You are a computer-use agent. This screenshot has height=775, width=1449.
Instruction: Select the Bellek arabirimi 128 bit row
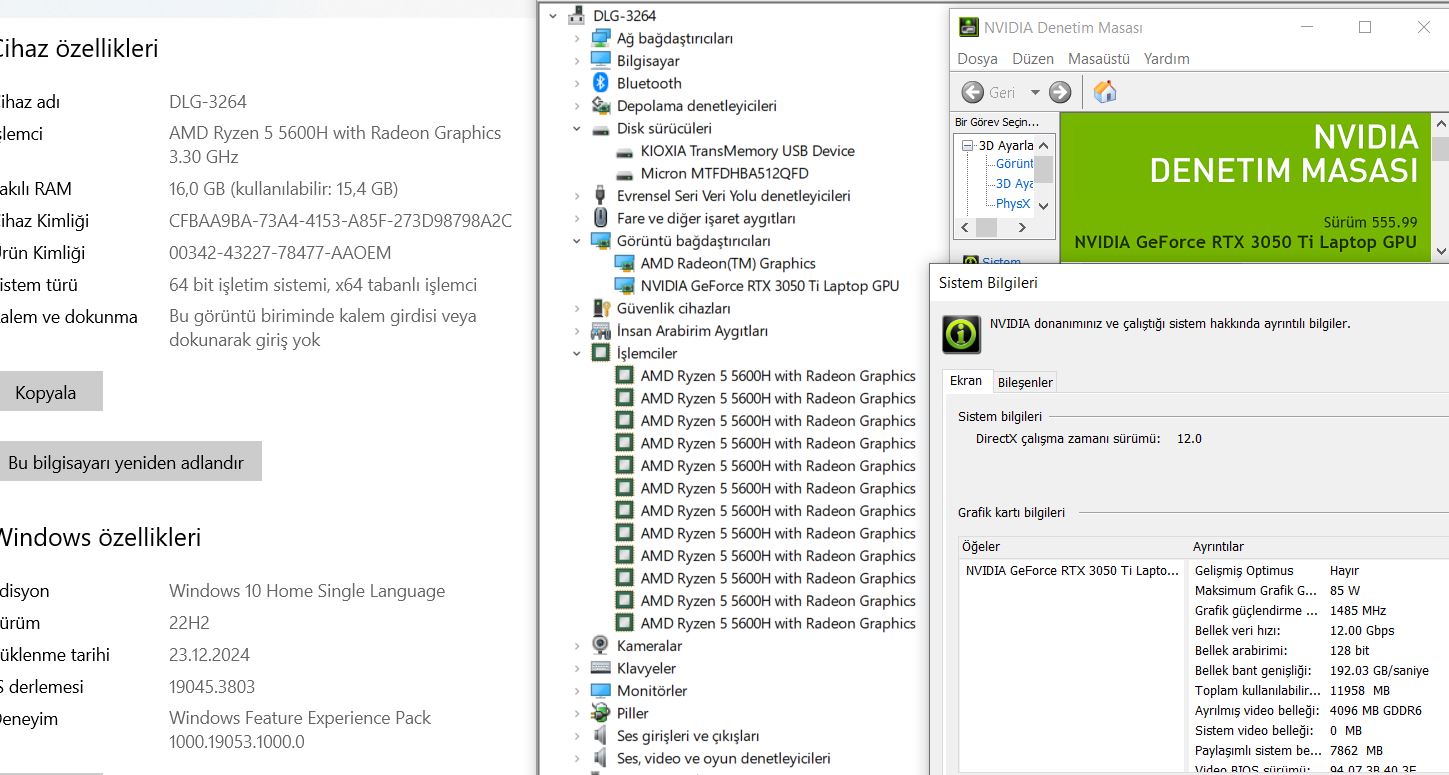pos(1318,650)
